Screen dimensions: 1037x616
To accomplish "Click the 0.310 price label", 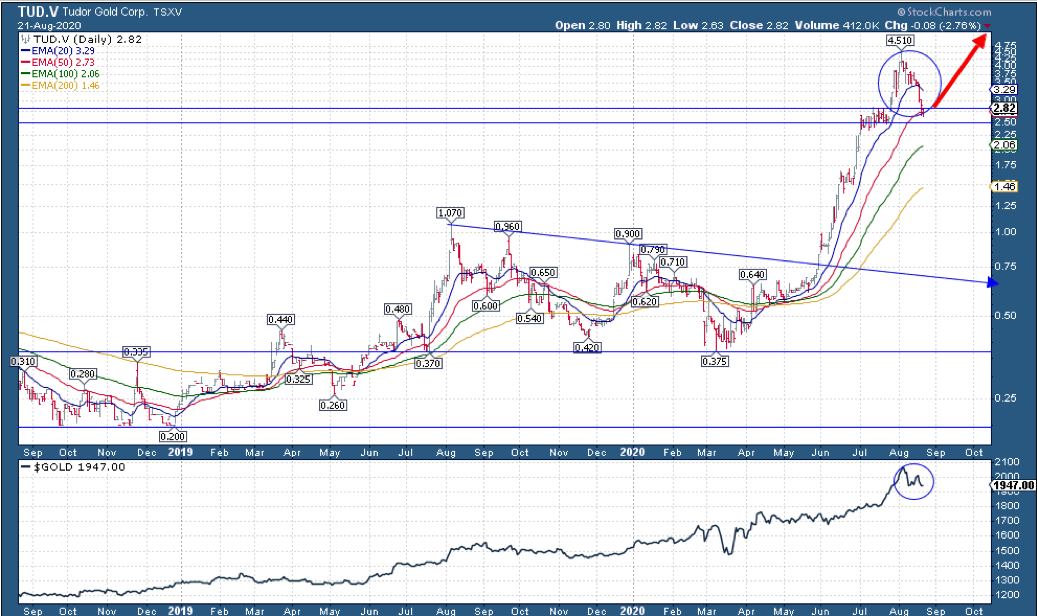I will 23,361.
